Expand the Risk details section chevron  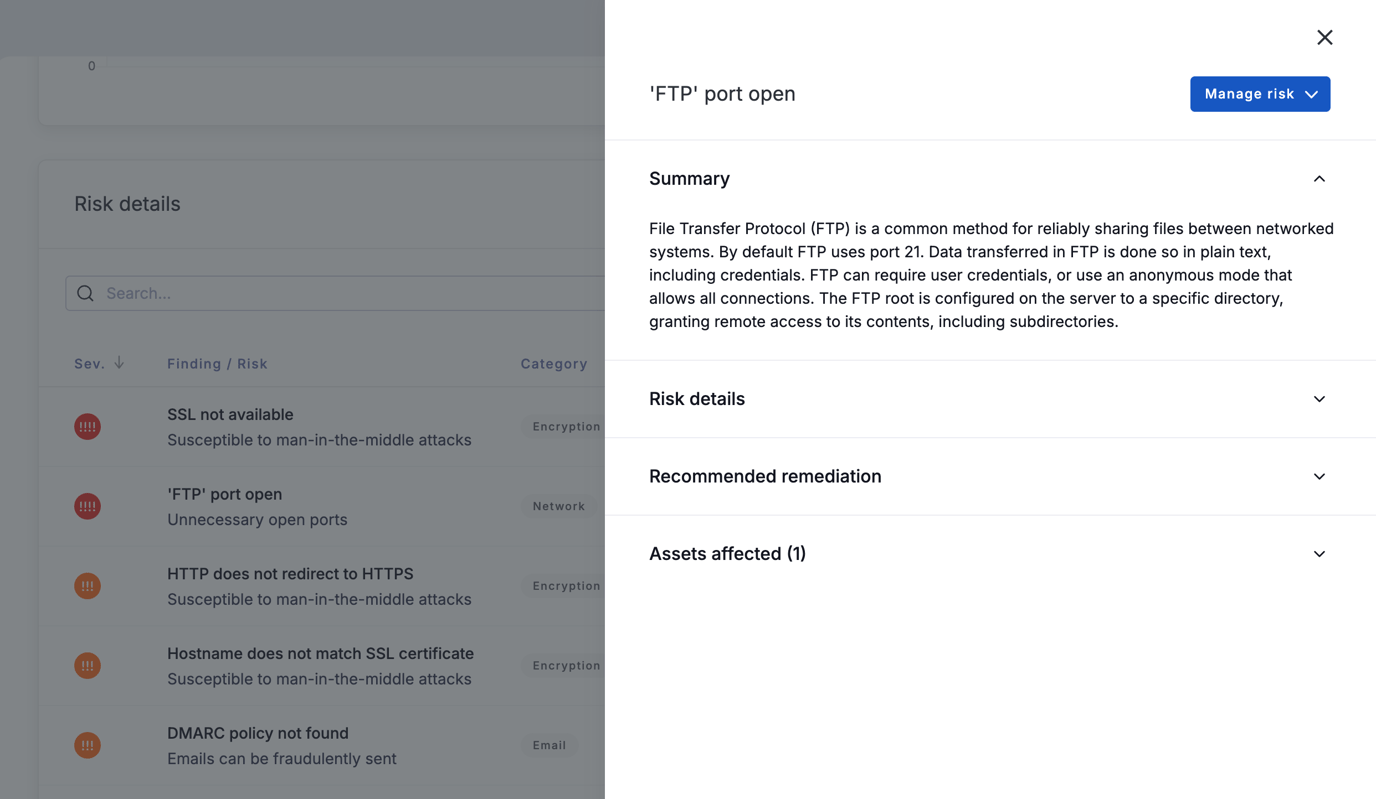1319,399
